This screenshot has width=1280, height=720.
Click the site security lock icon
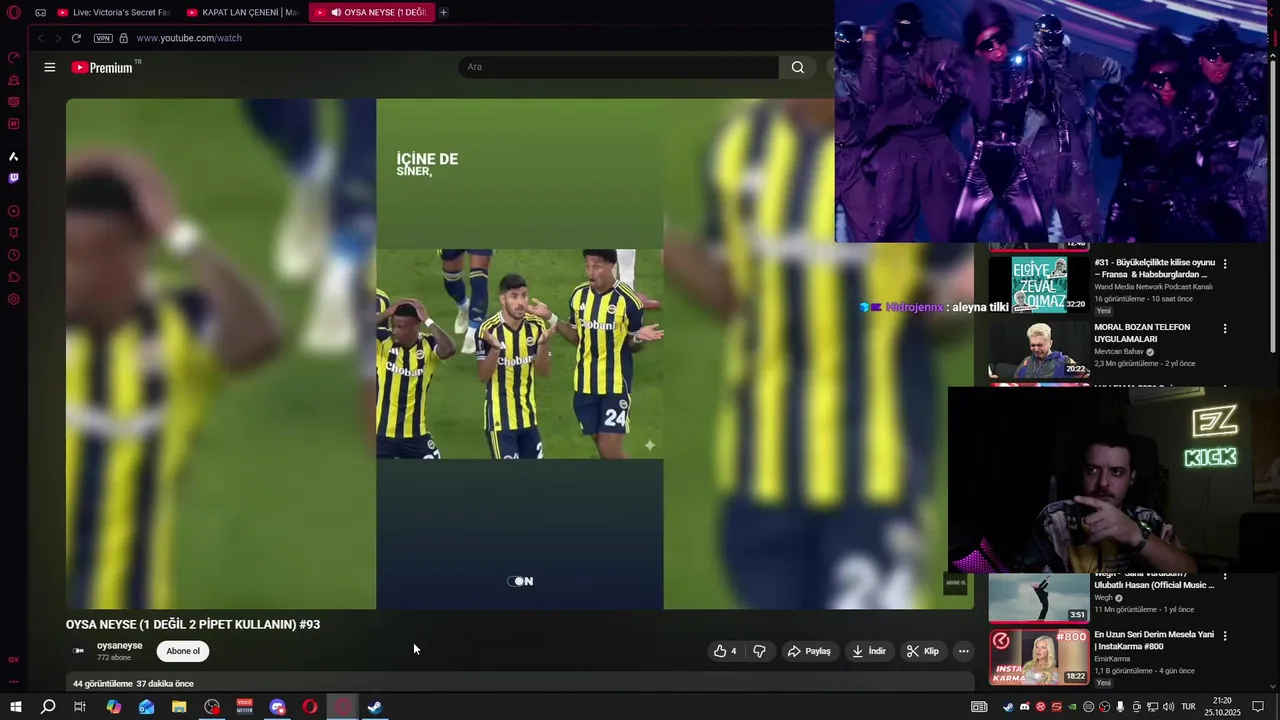point(124,38)
